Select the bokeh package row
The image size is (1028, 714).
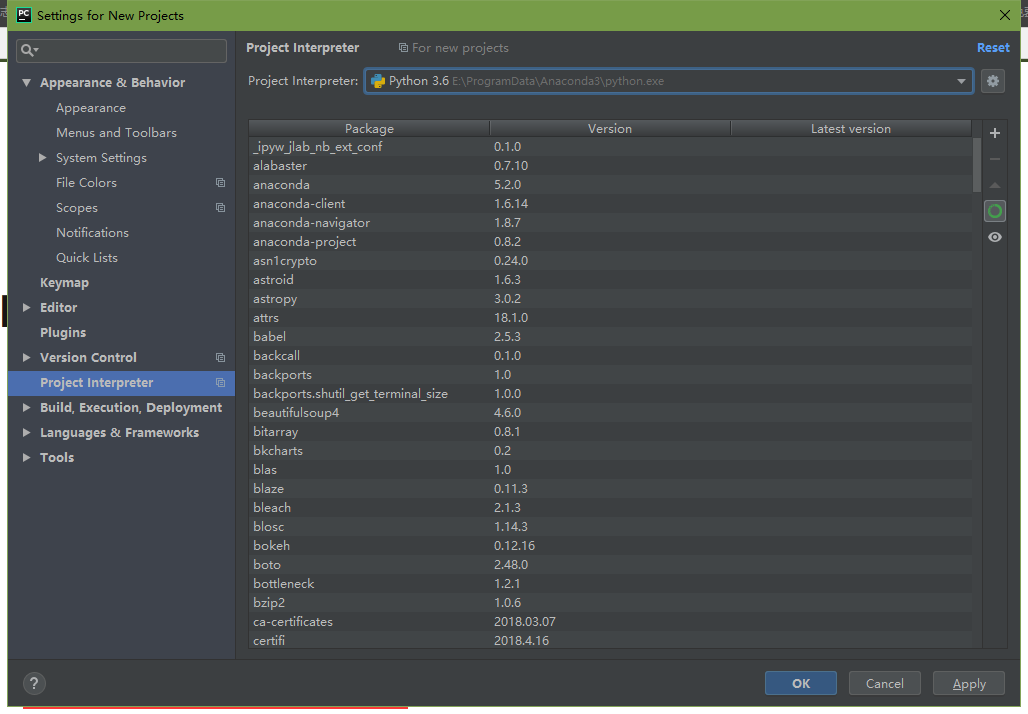click(x=610, y=546)
